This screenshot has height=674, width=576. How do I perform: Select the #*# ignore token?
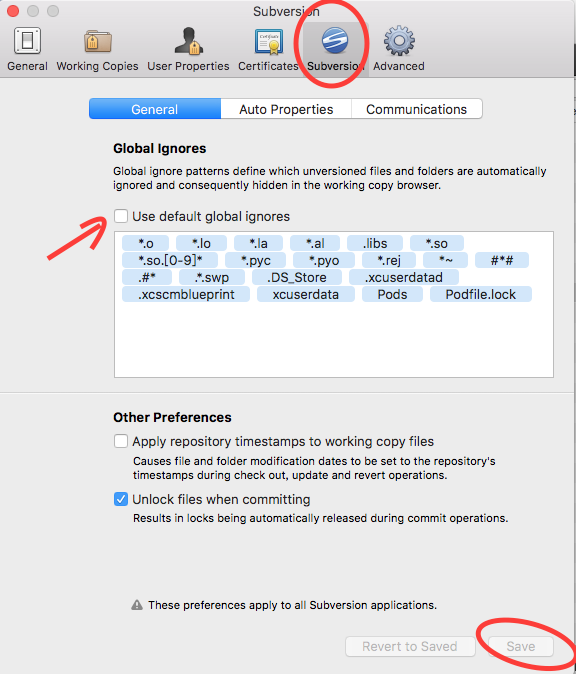click(x=502, y=260)
